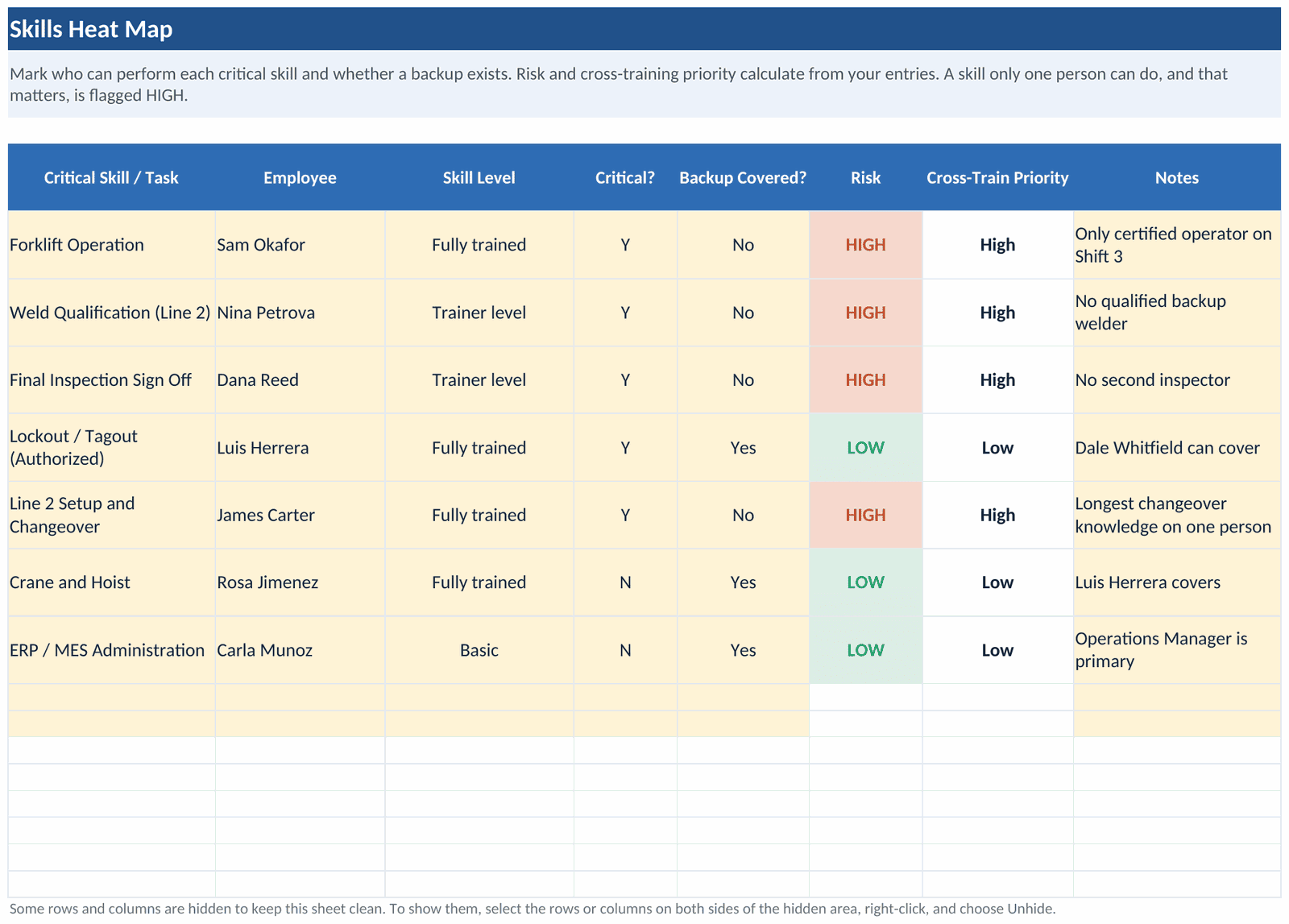
Task: Select the 'Operations Manager is primary' note
Action: [x=1177, y=650]
